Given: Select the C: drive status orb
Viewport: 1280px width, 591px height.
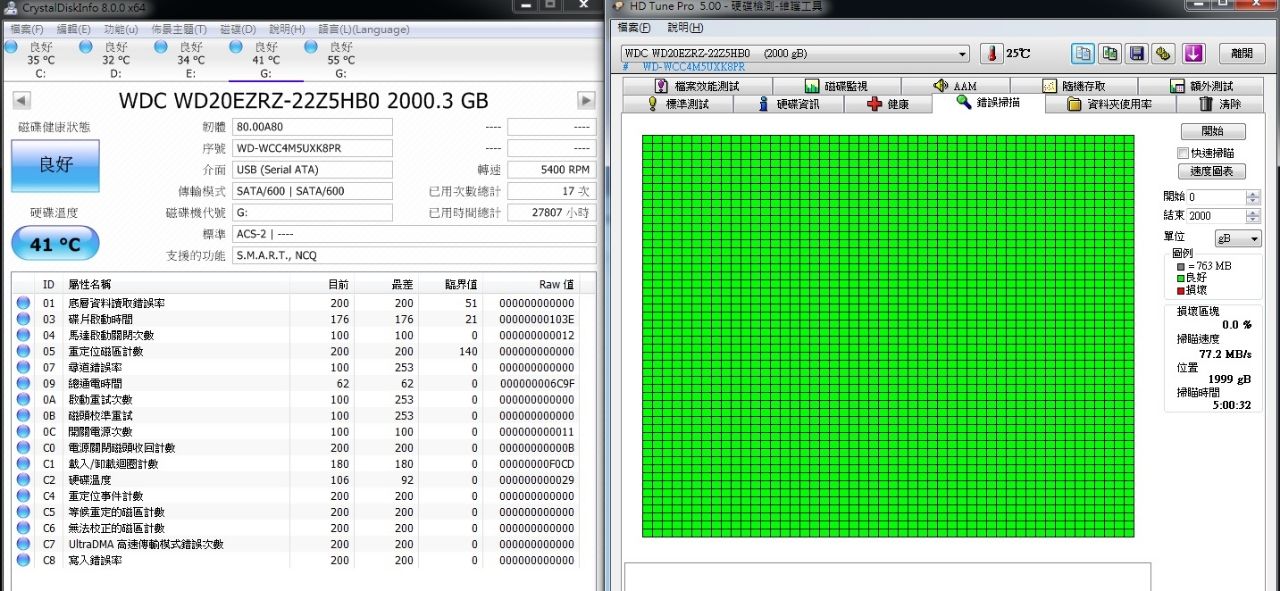Looking at the screenshot, I should 11,47.
